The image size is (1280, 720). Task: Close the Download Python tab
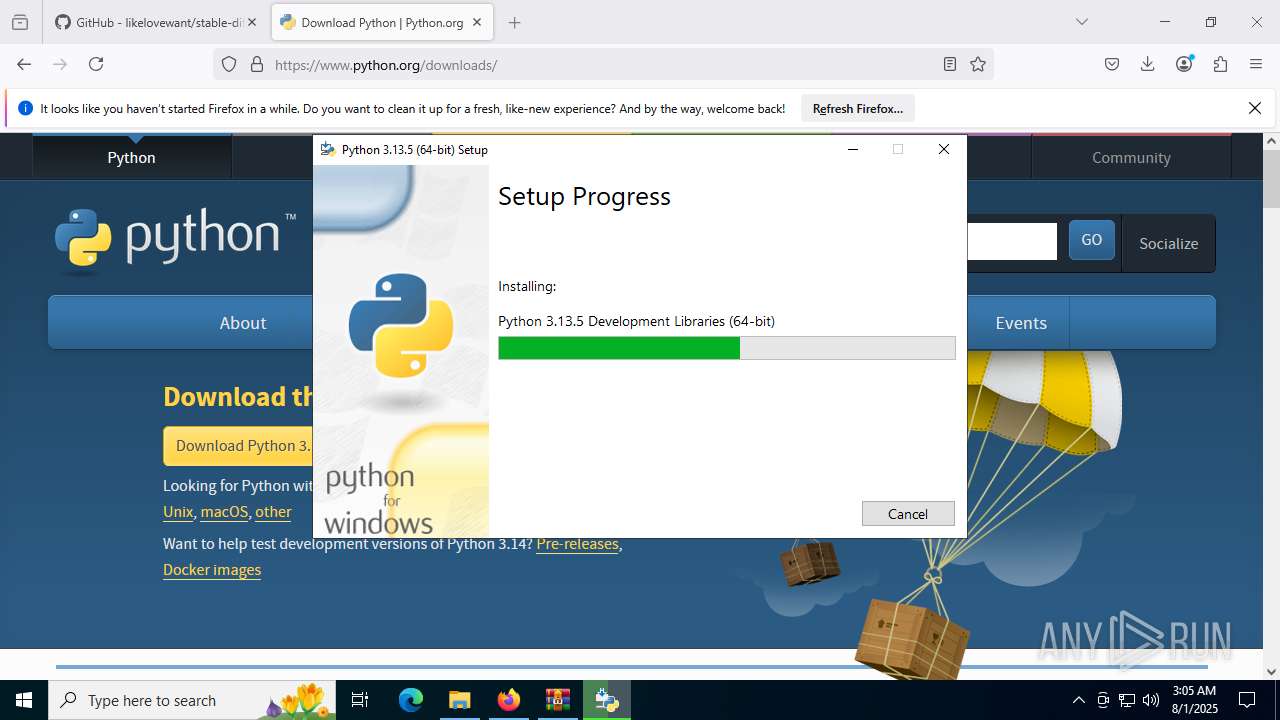tap(477, 22)
